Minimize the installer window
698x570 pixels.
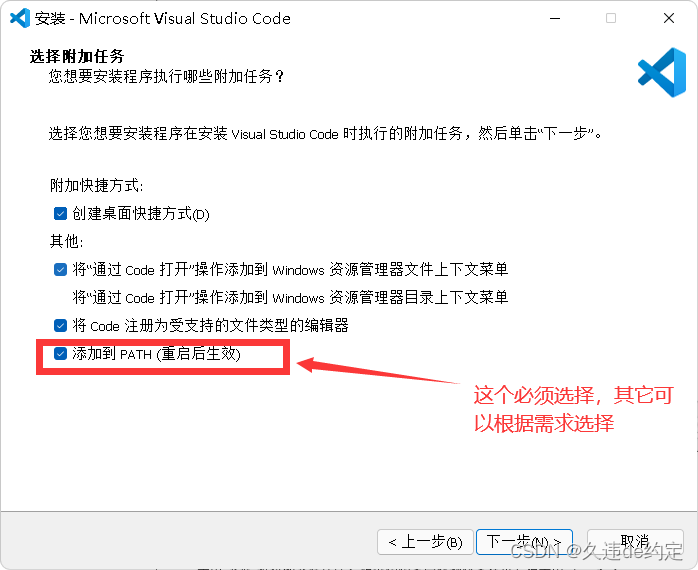(555, 18)
